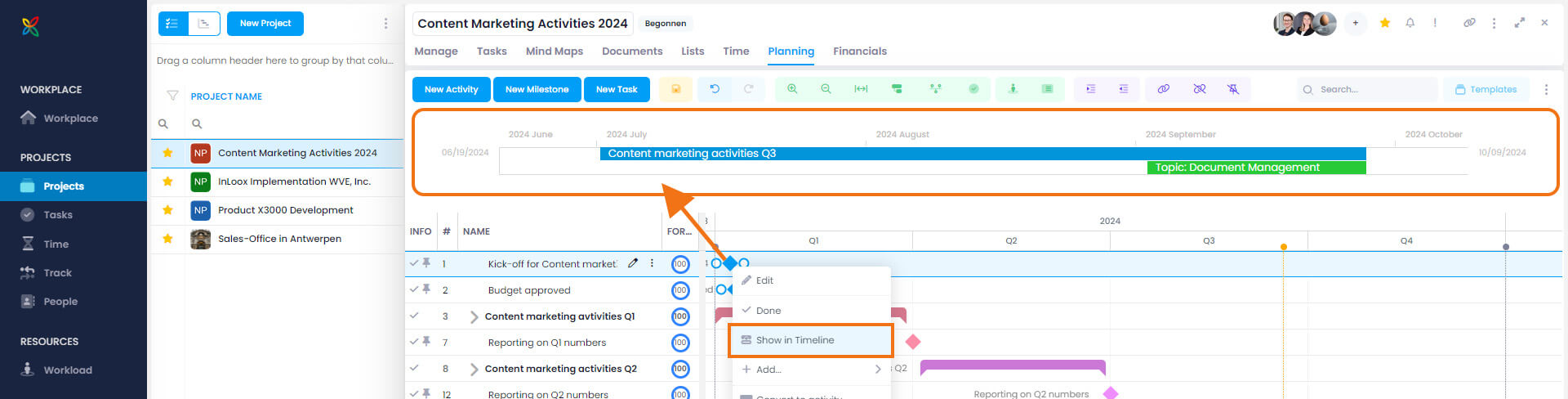The height and width of the screenshot is (399, 1568).
Task: Add a team member with plus icon
Action: tap(1355, 23)
